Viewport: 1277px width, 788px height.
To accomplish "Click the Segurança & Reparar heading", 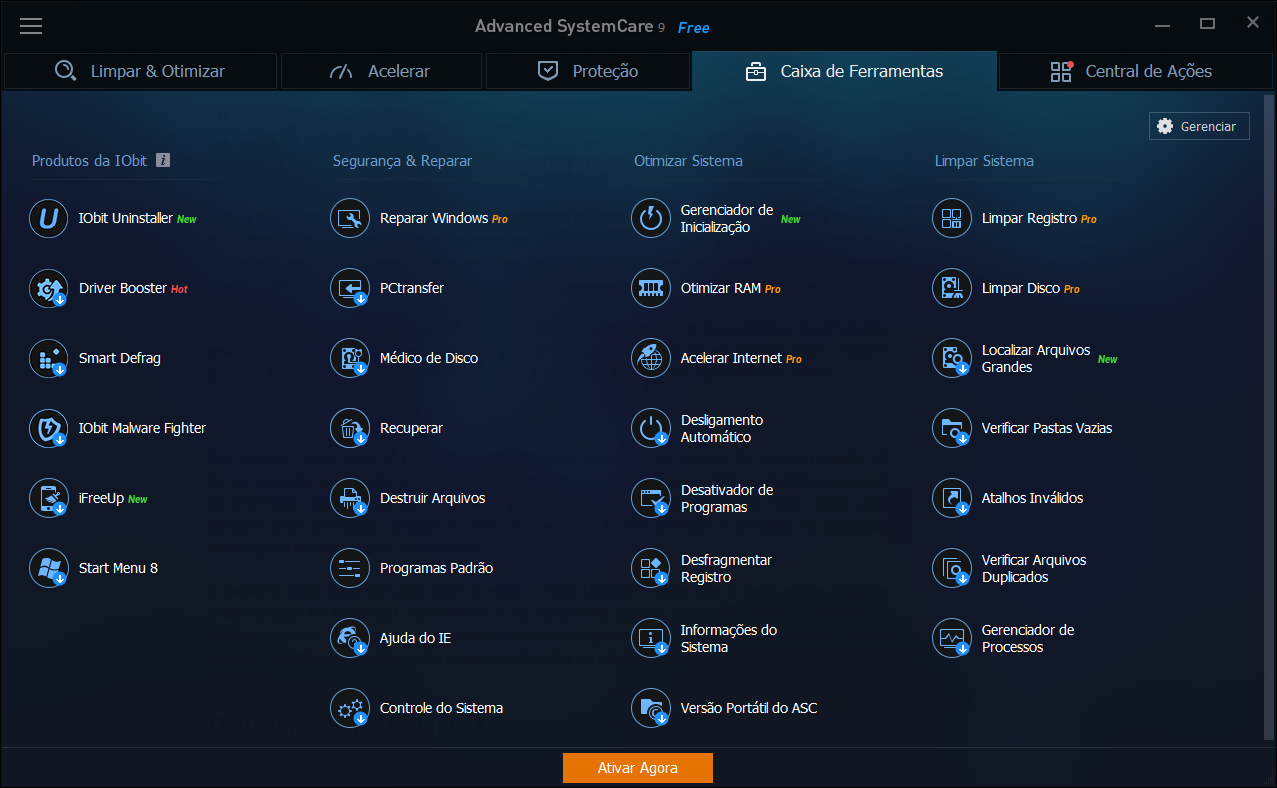I will pos(402,160).
